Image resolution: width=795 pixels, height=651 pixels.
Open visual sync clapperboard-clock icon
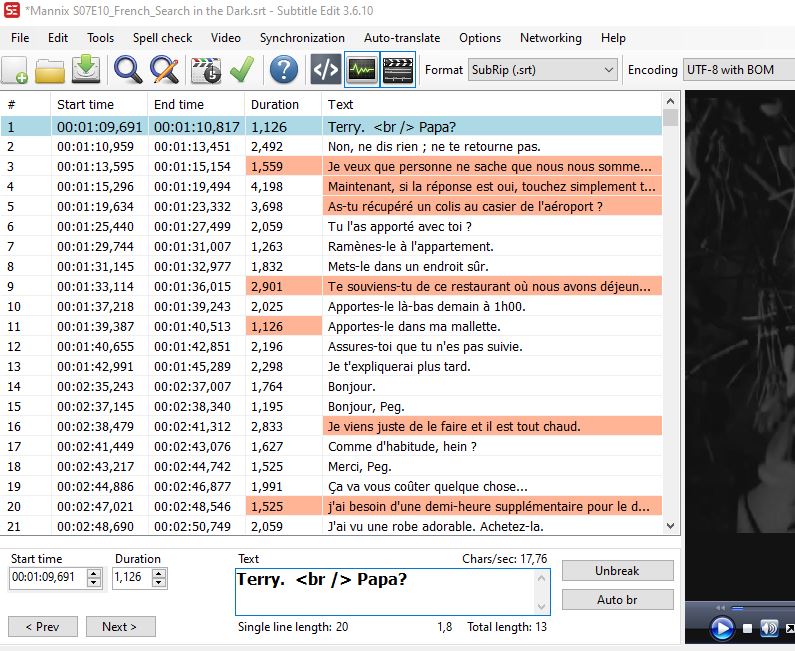(x=205, y=70)
